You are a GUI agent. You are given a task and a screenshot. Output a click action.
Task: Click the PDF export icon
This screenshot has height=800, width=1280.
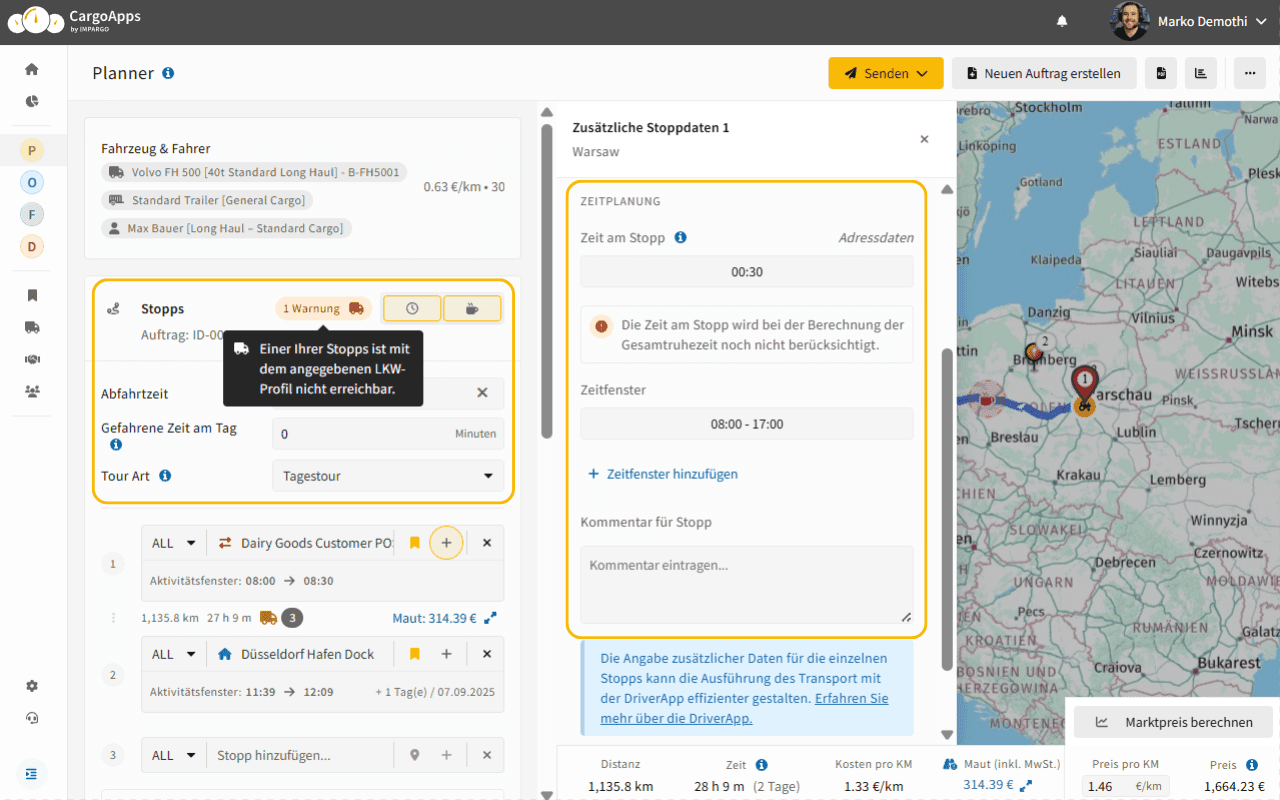click(x=1160, y=73)
